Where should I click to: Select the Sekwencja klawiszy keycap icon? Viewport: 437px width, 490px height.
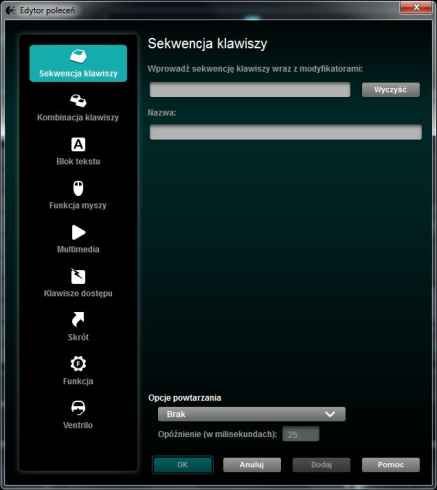78,56
